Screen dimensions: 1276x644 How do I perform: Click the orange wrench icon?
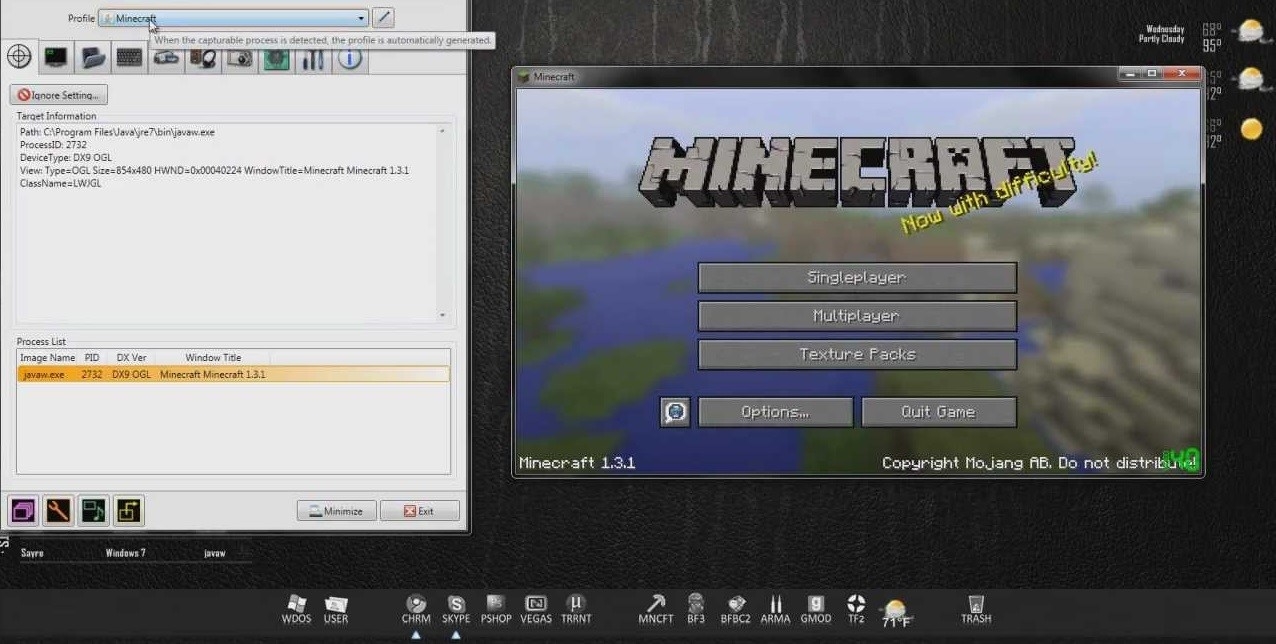pos(58,511)
